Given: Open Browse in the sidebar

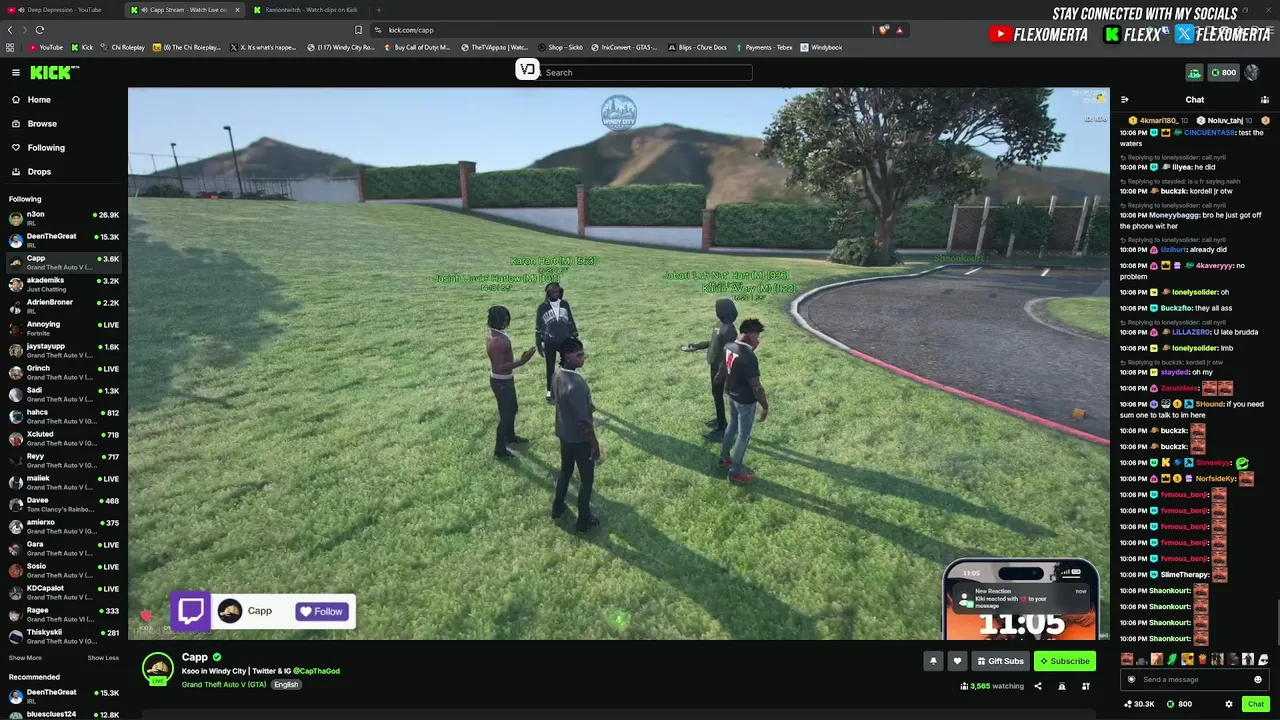Looking at the screenshot, I should [x=64, y=124].
